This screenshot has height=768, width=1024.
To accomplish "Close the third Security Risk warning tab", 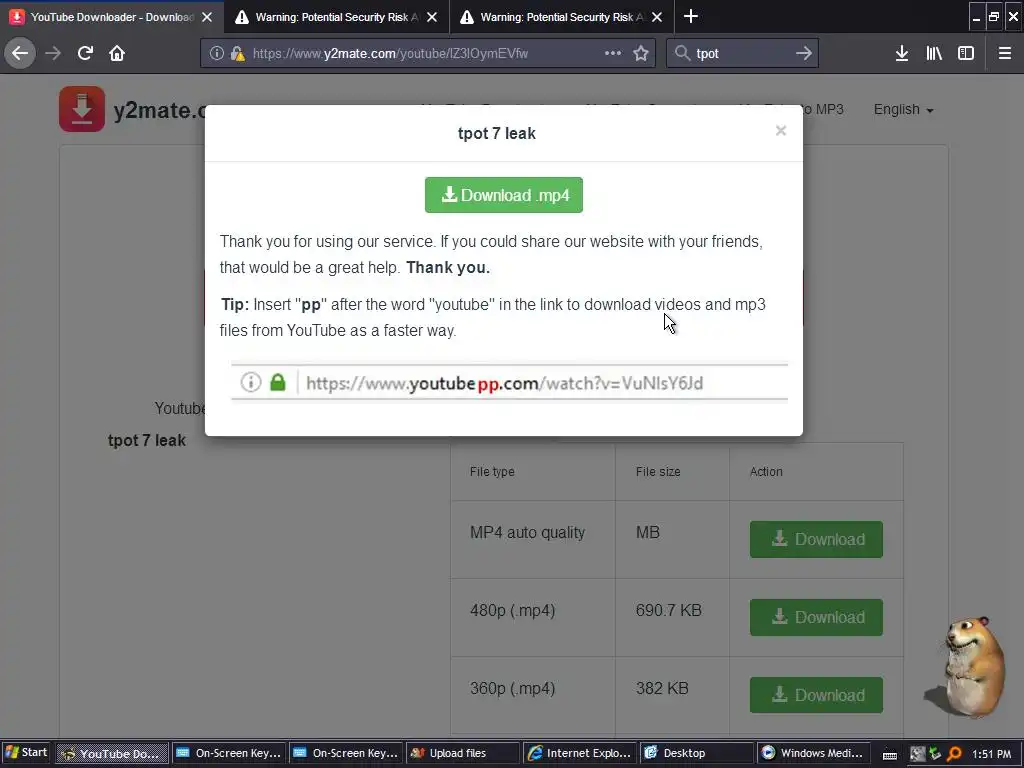I will click(657, 17).
